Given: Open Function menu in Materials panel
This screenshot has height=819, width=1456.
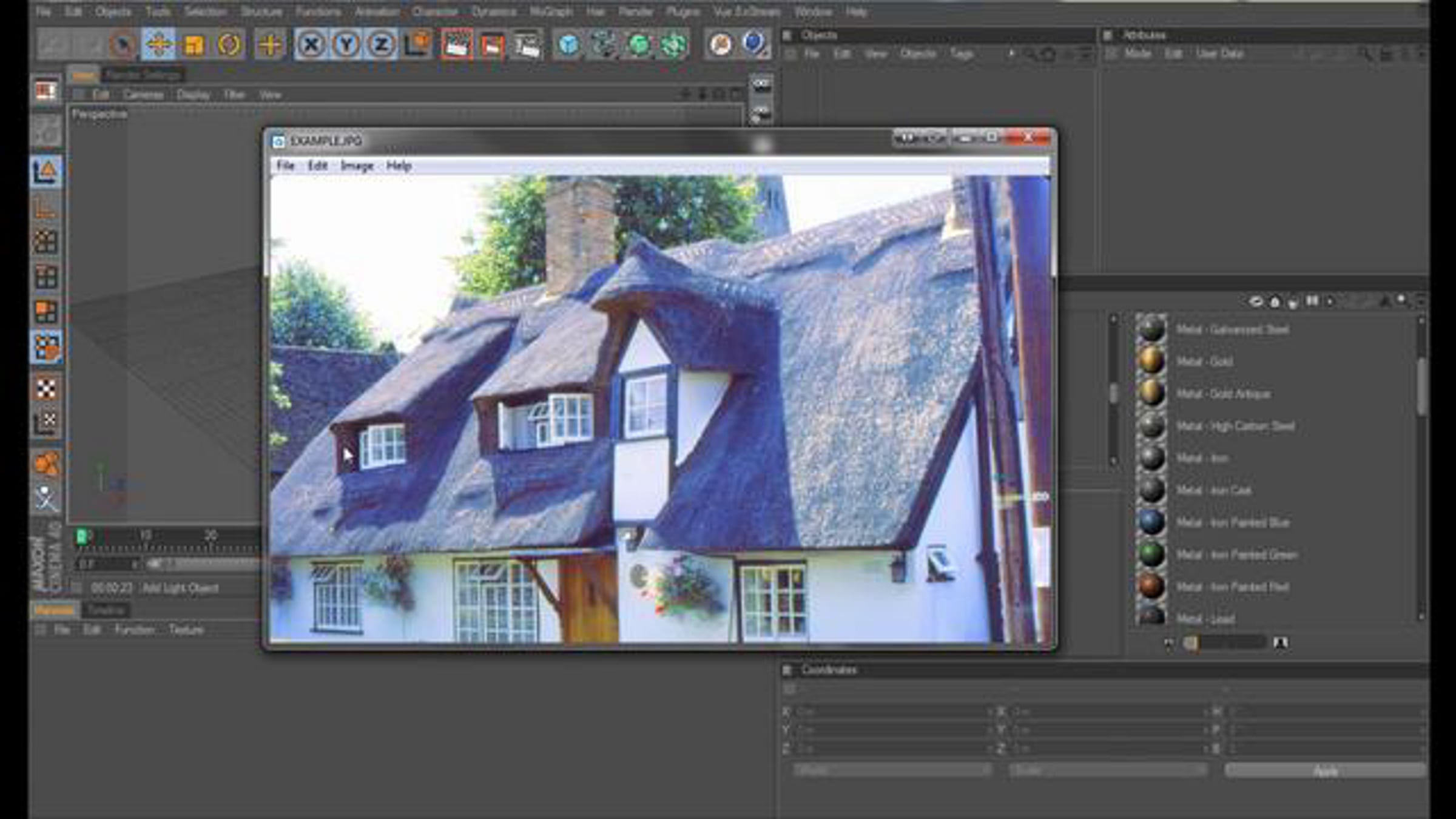Looking at the screenshot, I should 134,630.
